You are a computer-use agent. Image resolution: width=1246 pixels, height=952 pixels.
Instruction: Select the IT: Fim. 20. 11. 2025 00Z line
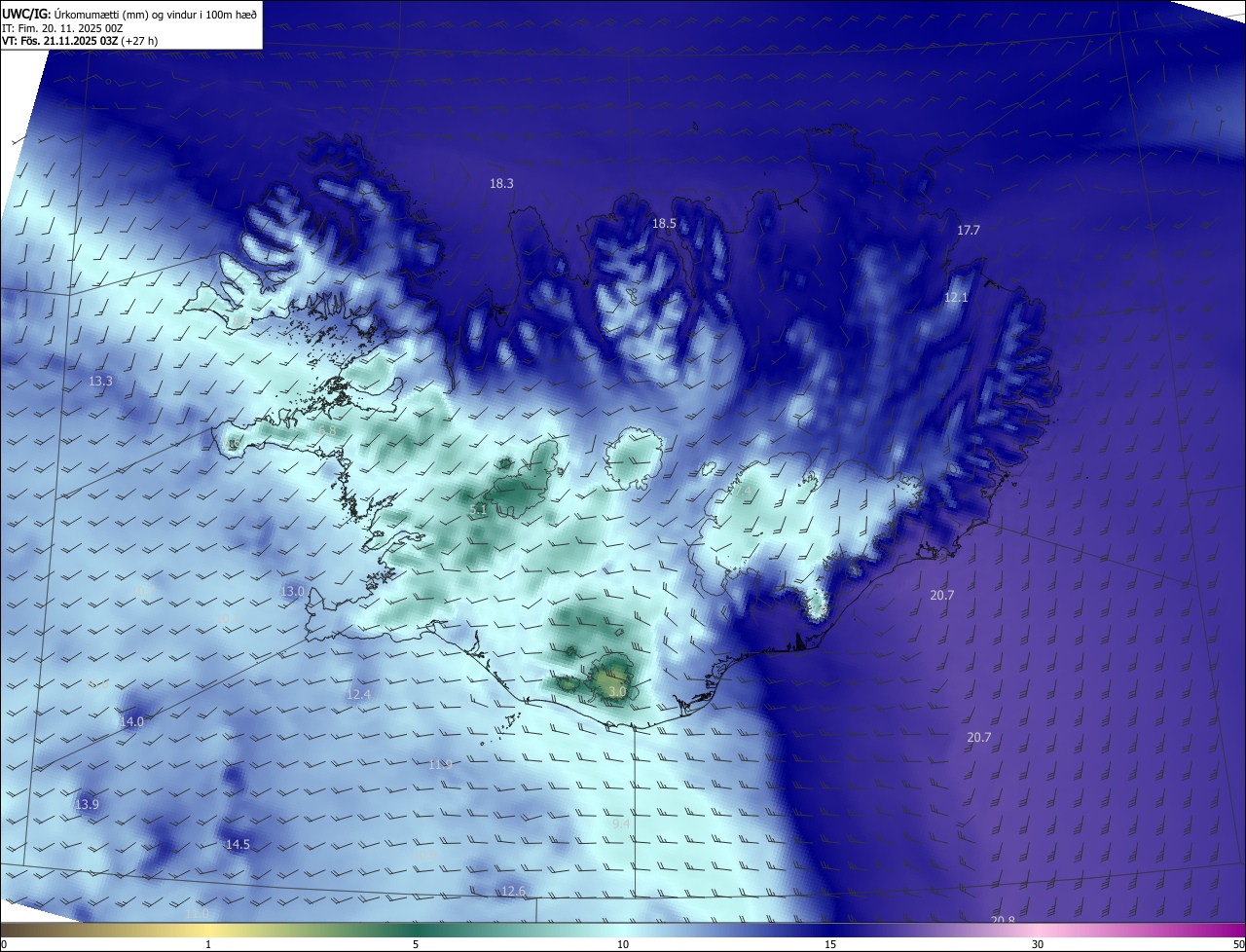62,28
